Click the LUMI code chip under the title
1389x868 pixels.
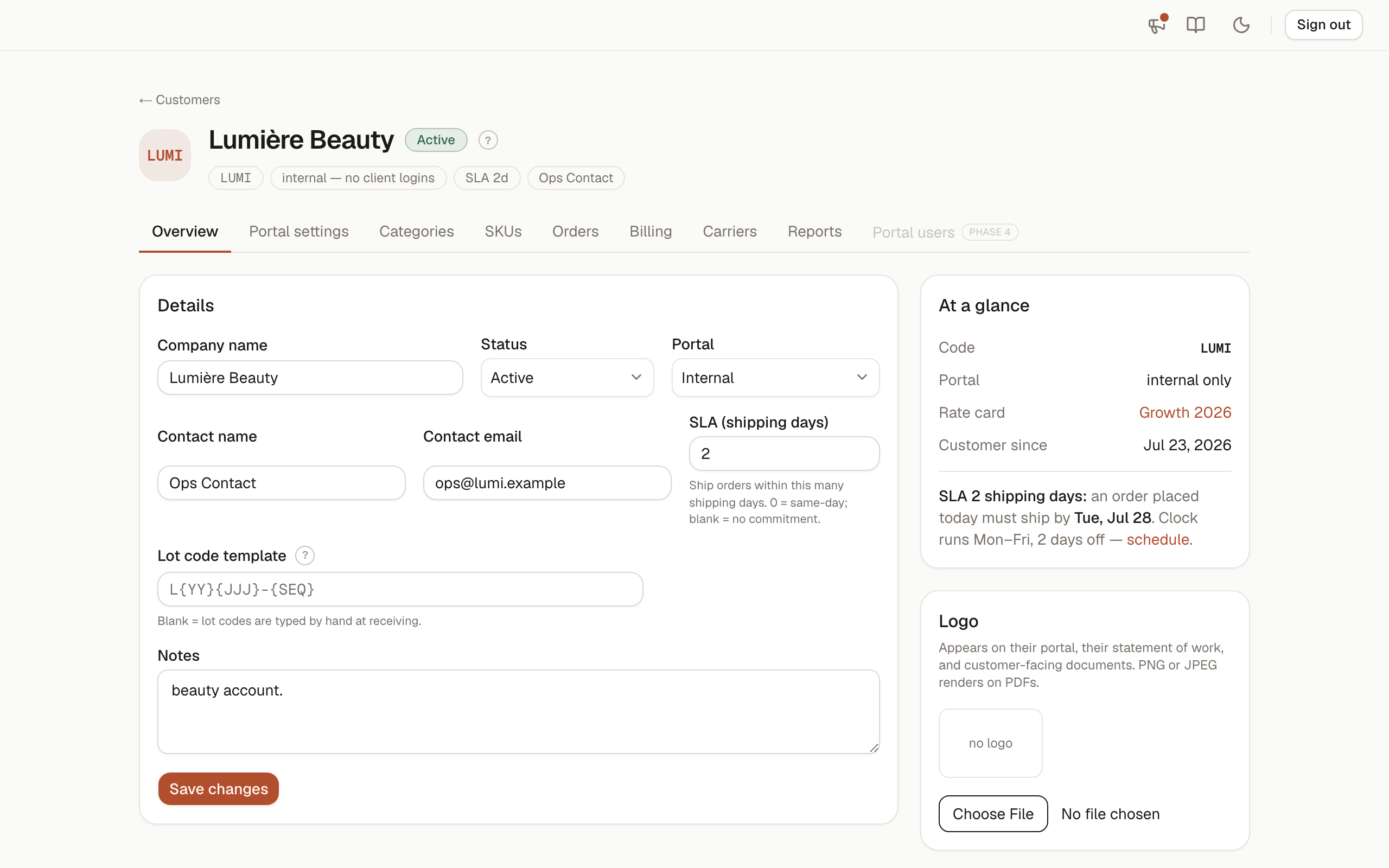click(236, 178)
